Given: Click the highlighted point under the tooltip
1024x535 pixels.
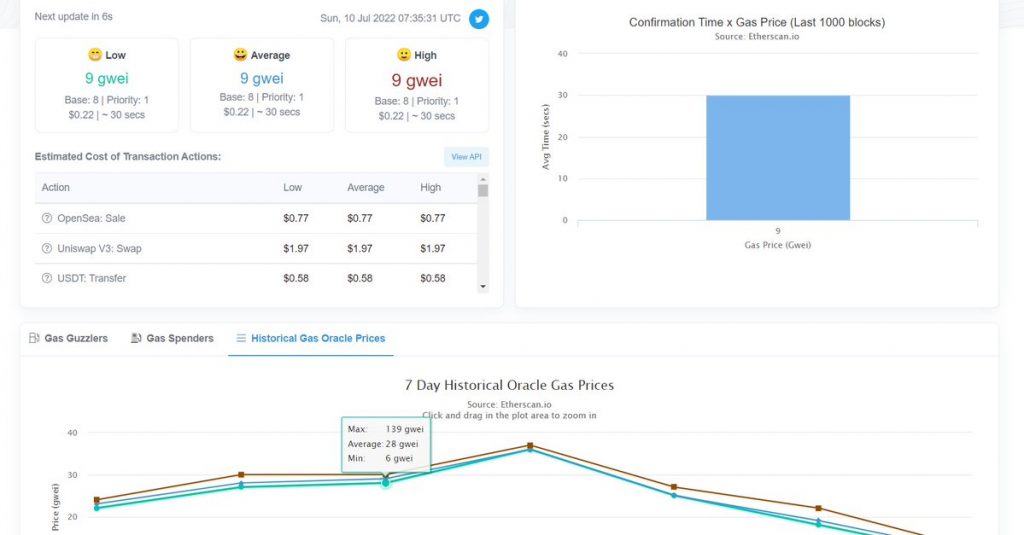Looking at the screenshot, I should (x=385, y=483).
